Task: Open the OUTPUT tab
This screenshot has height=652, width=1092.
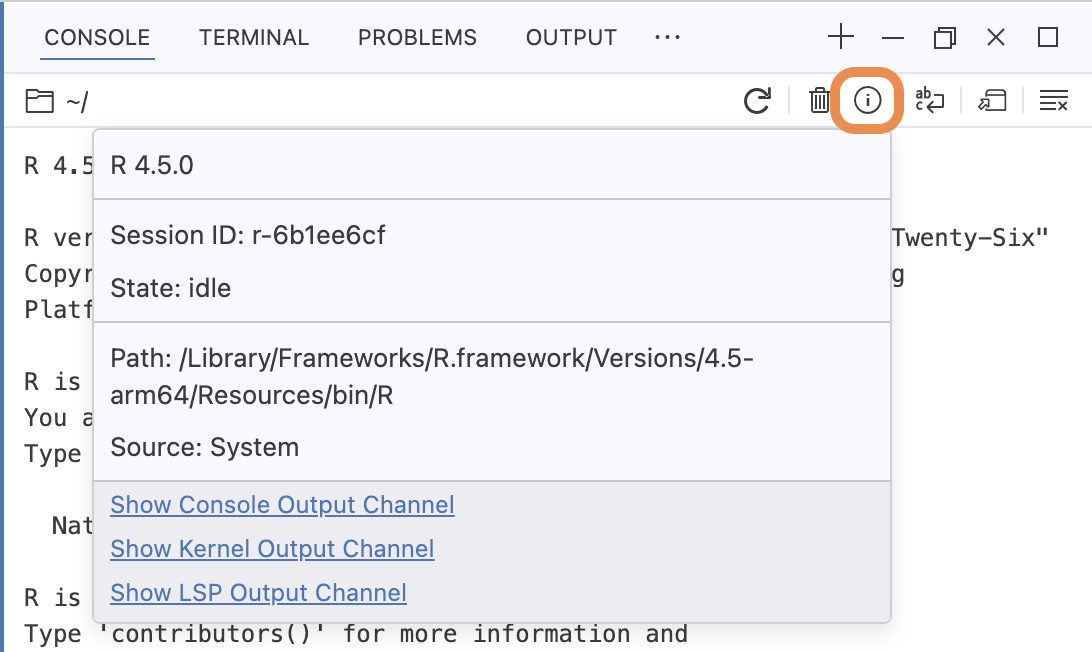Action: (x=571, y=38)
